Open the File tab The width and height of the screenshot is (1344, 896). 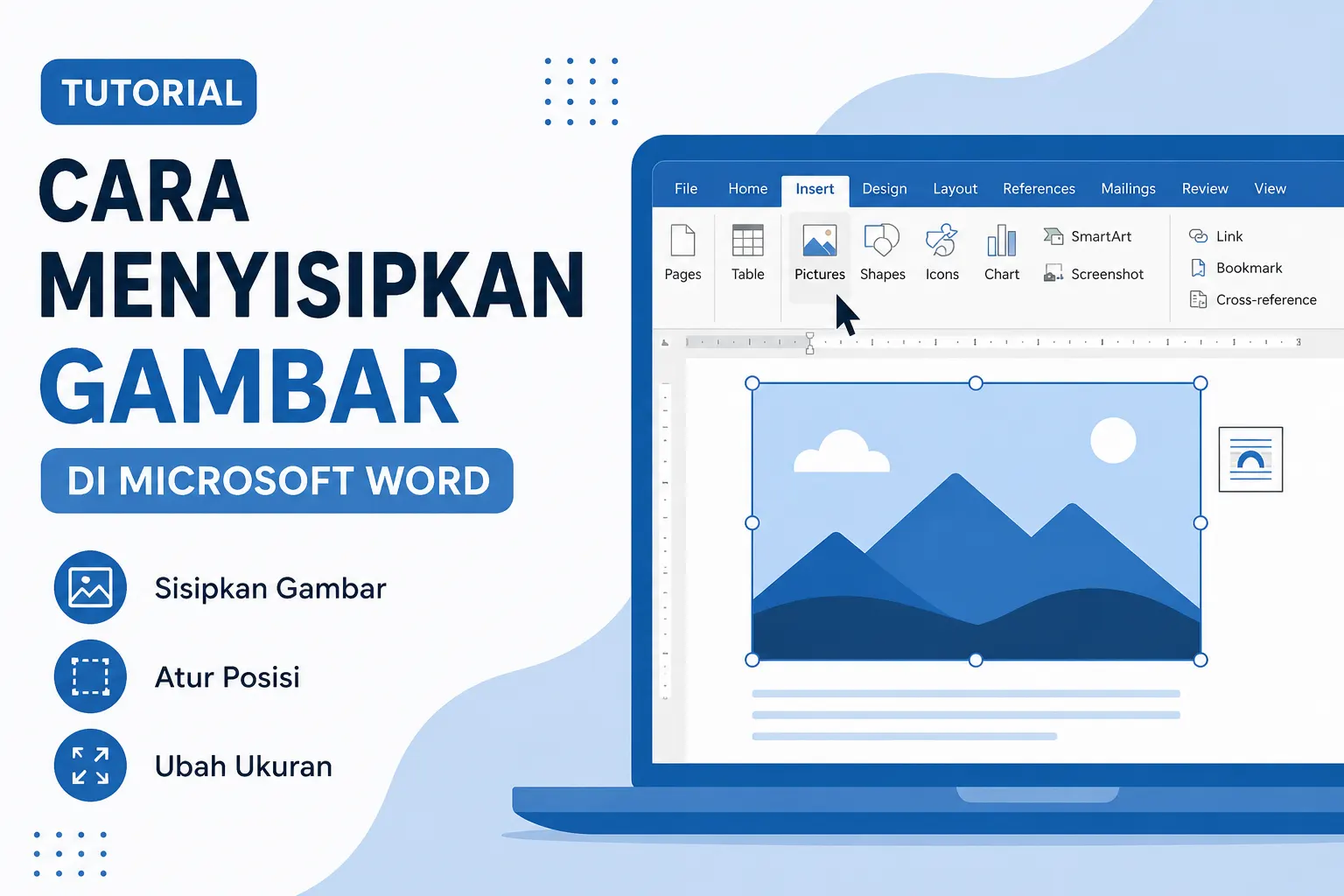coord(686,189)
